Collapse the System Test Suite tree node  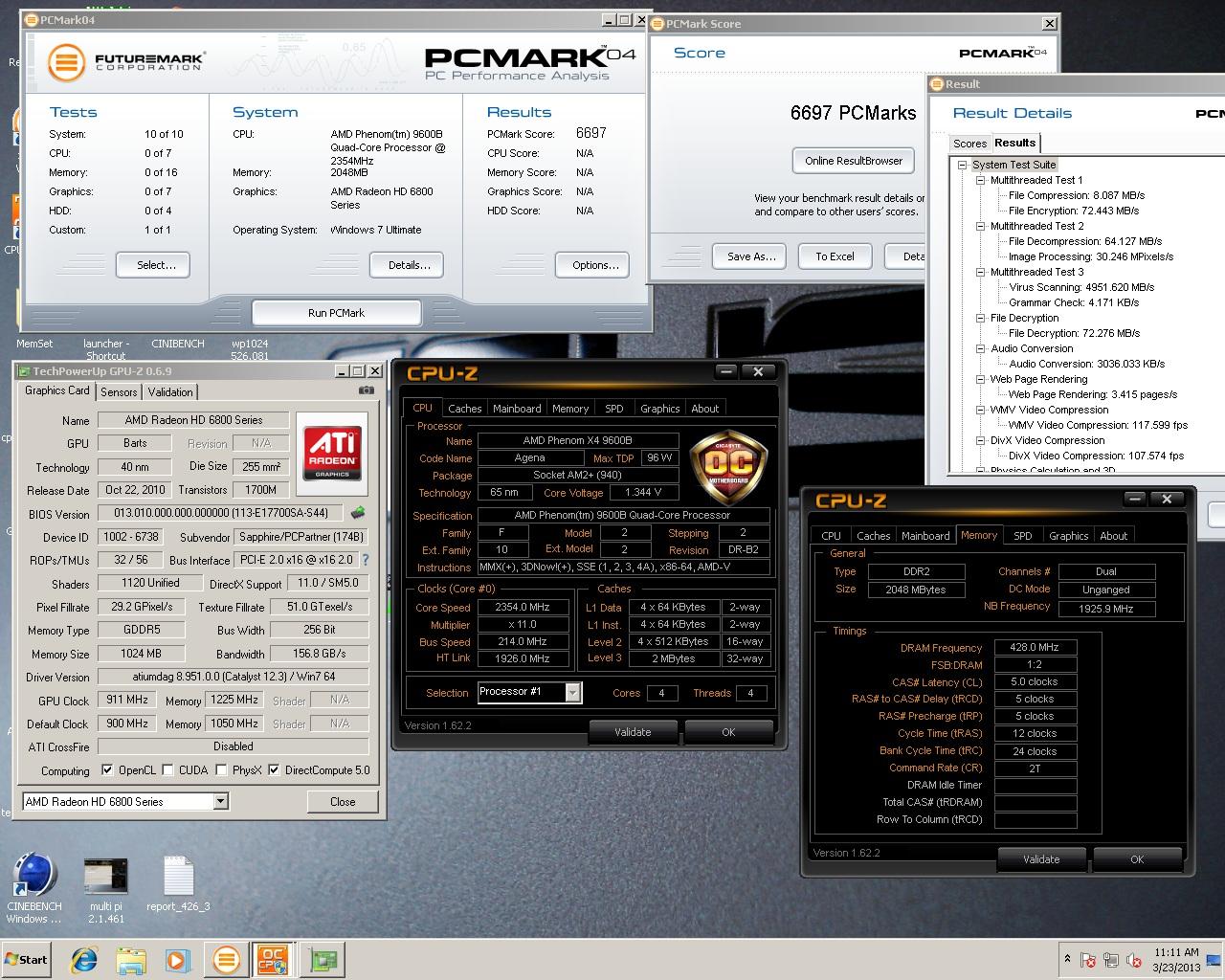point(964,165)
